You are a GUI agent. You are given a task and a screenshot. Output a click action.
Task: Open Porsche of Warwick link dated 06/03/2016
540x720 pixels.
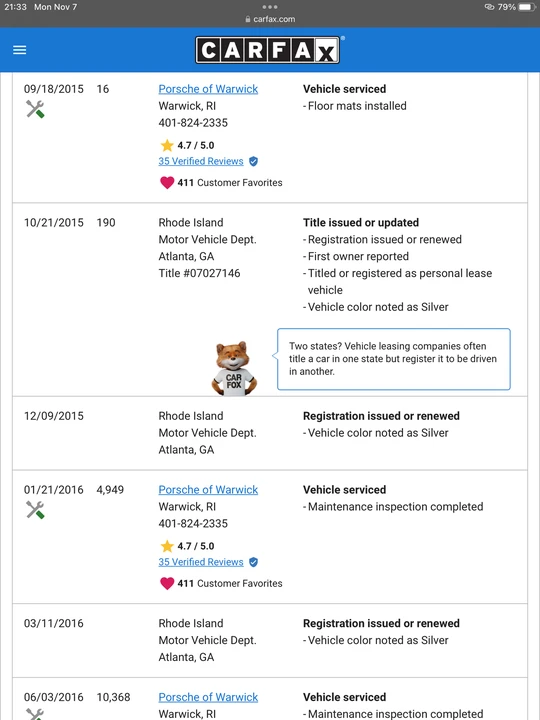[x=208, y=697]
